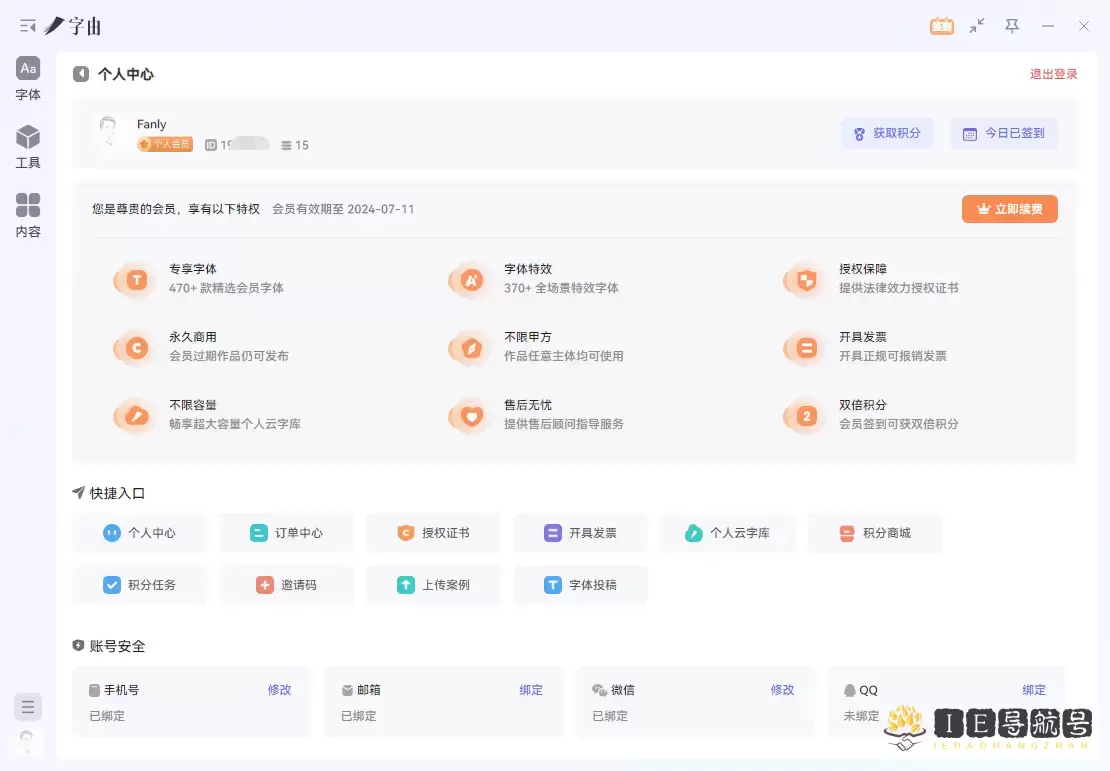Click the username Fanly

tap(151, 124)
